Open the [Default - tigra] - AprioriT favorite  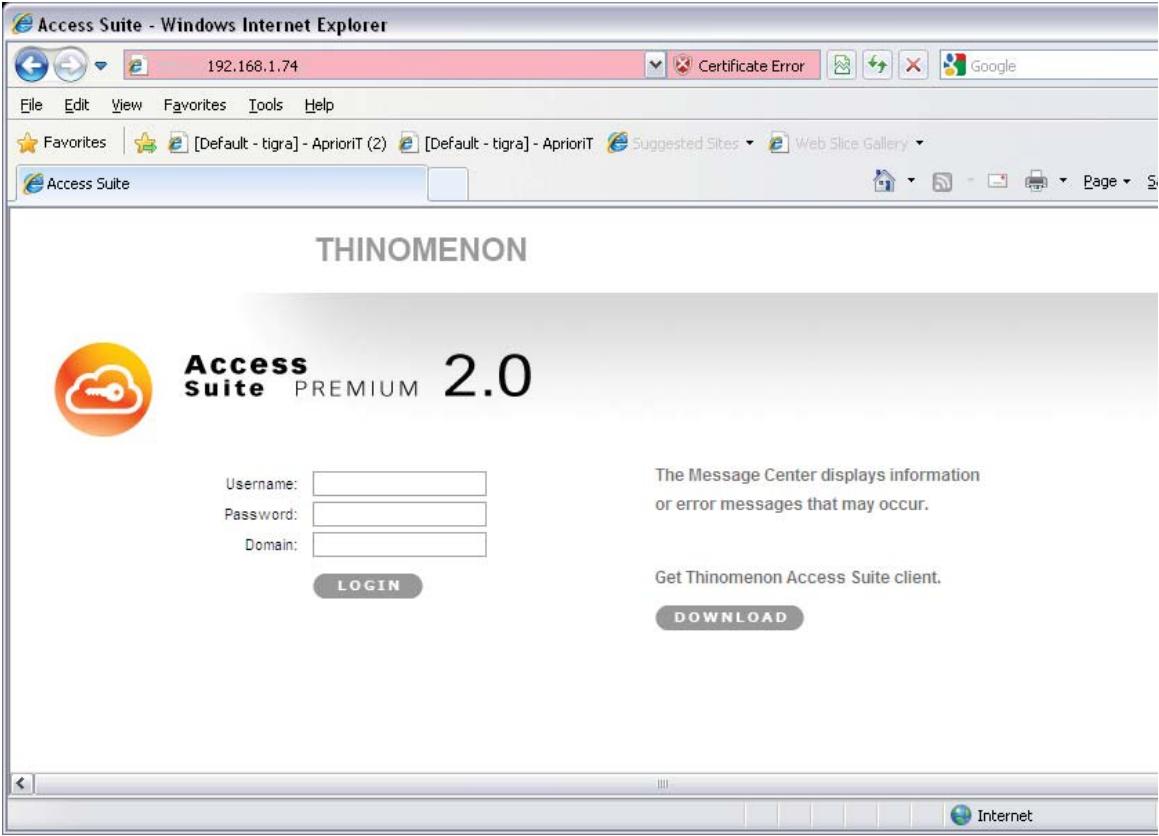pyautogui.click(x=496, y=143)
